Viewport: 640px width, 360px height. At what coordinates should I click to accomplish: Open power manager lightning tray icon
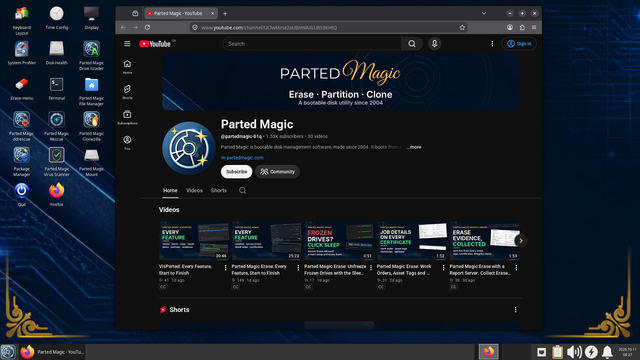pyautogui.click(x=591, y=352)
